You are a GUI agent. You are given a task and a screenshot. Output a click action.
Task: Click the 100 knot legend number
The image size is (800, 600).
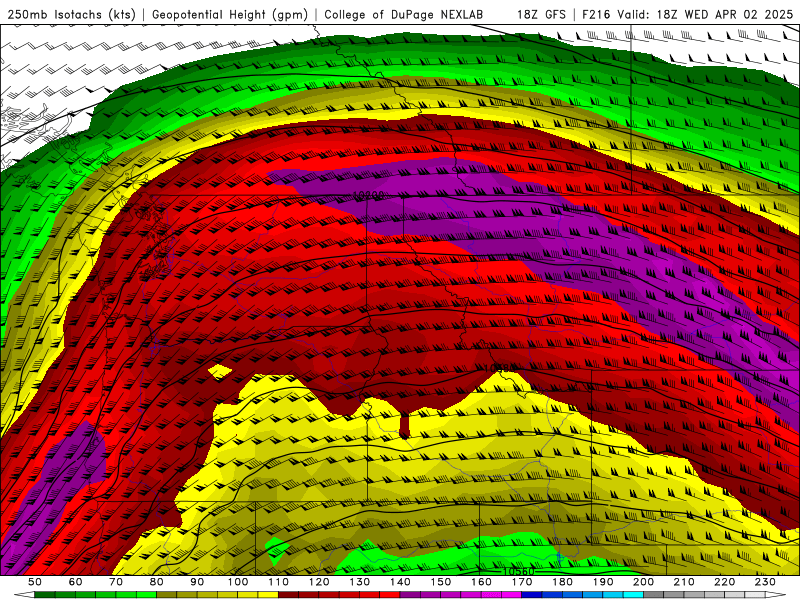(238, 582)
